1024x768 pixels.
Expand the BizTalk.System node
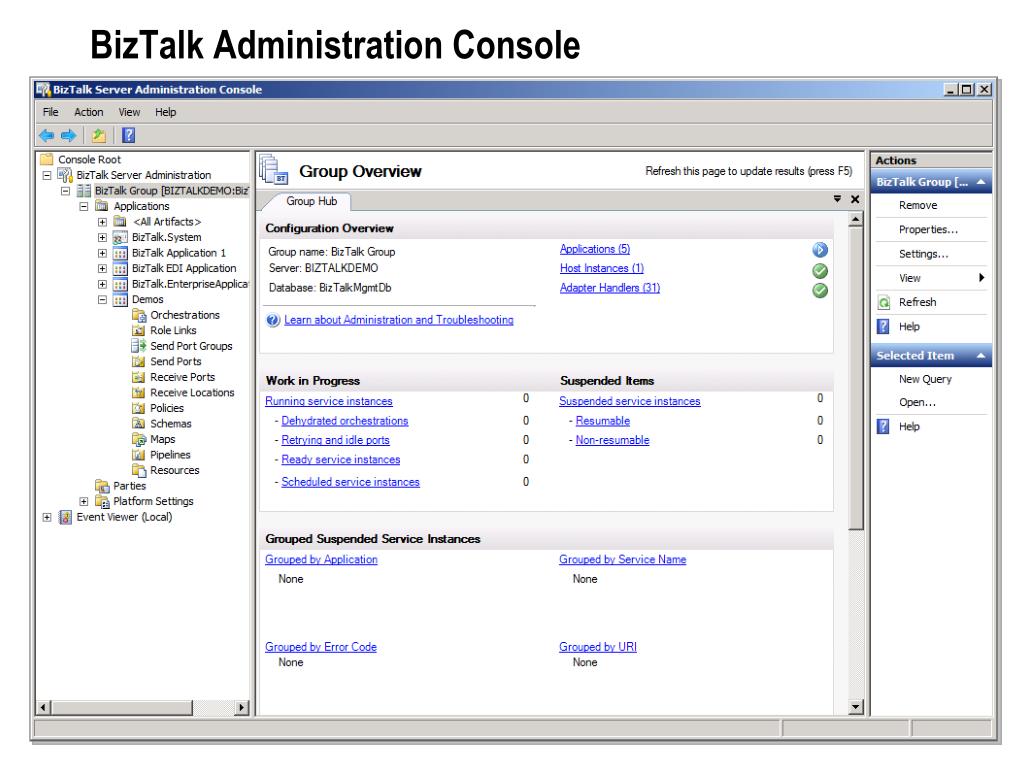pyautogui.click(x=103, y=238)
